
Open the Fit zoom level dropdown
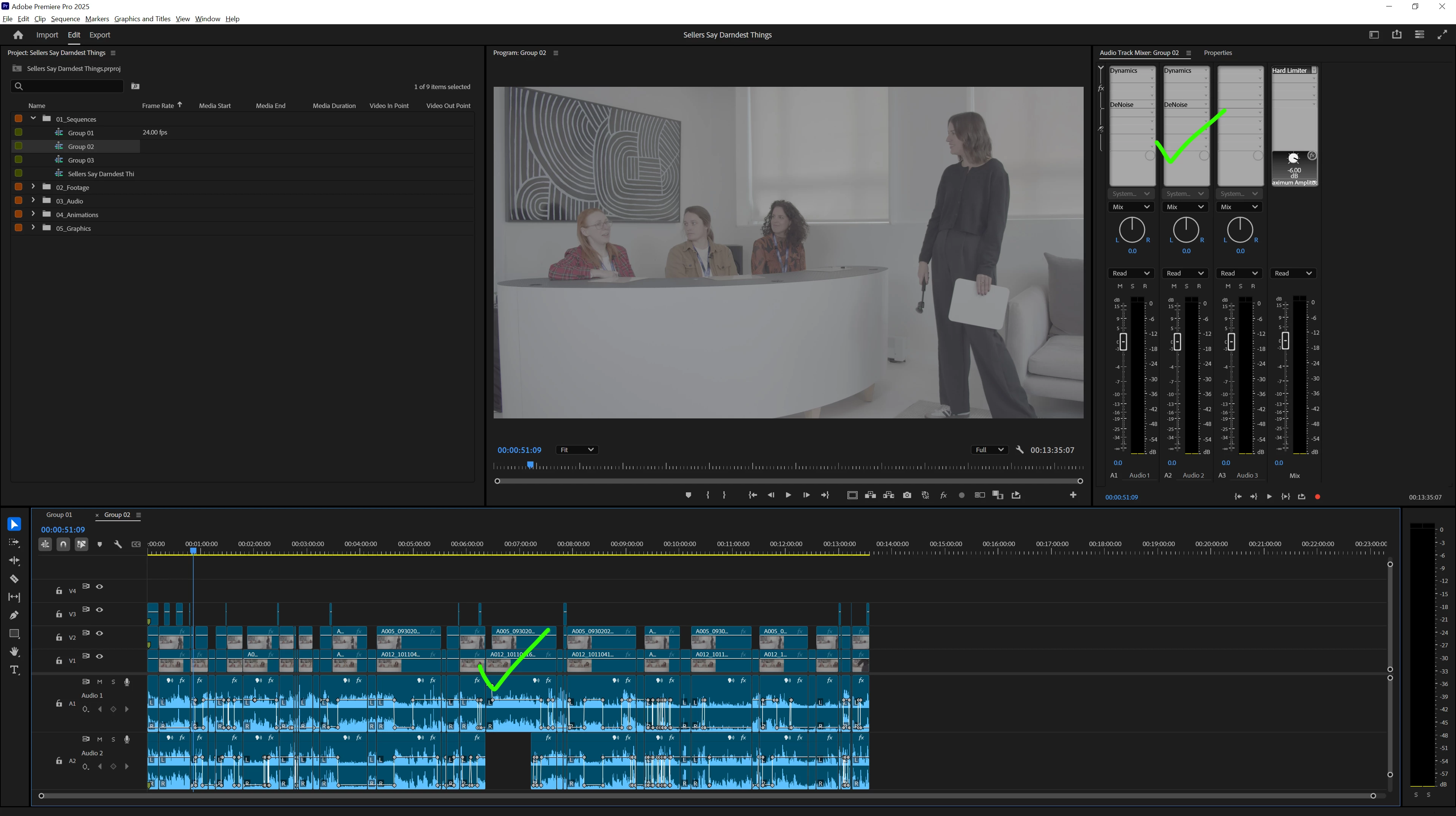coord(576,450)
